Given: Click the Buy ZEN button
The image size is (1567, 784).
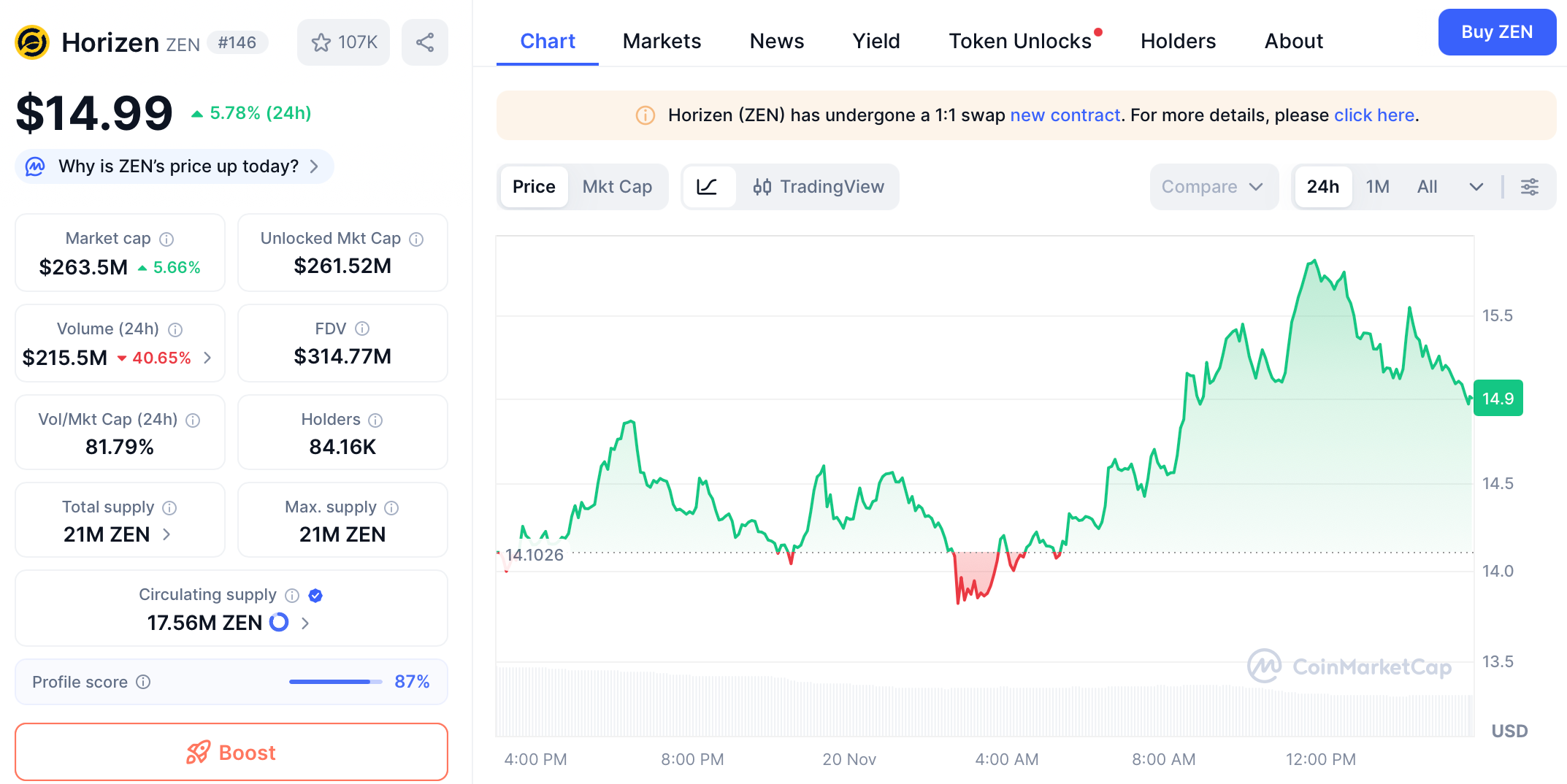Looking at the screenshot, I should tap(1497, 32).
